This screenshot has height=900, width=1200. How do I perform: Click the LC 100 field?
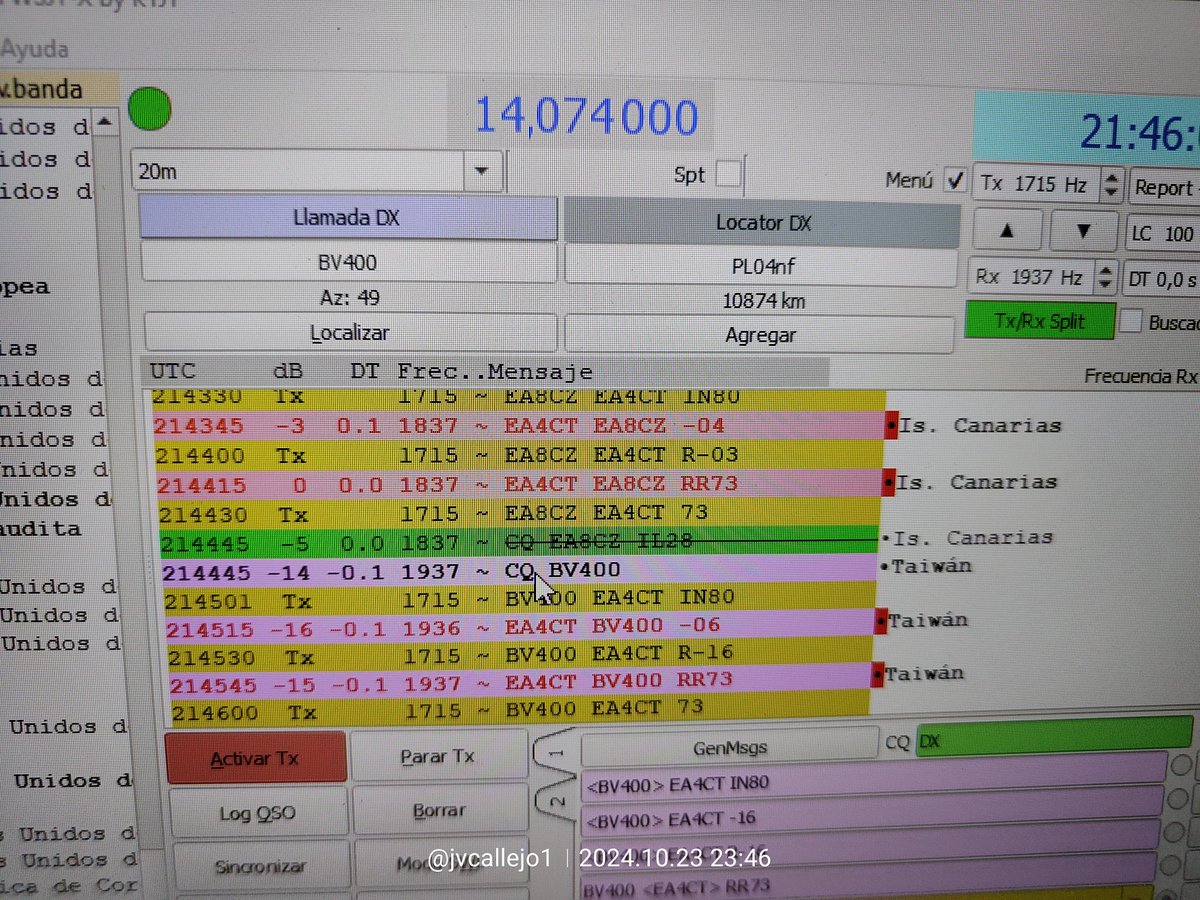point(1162,233)
